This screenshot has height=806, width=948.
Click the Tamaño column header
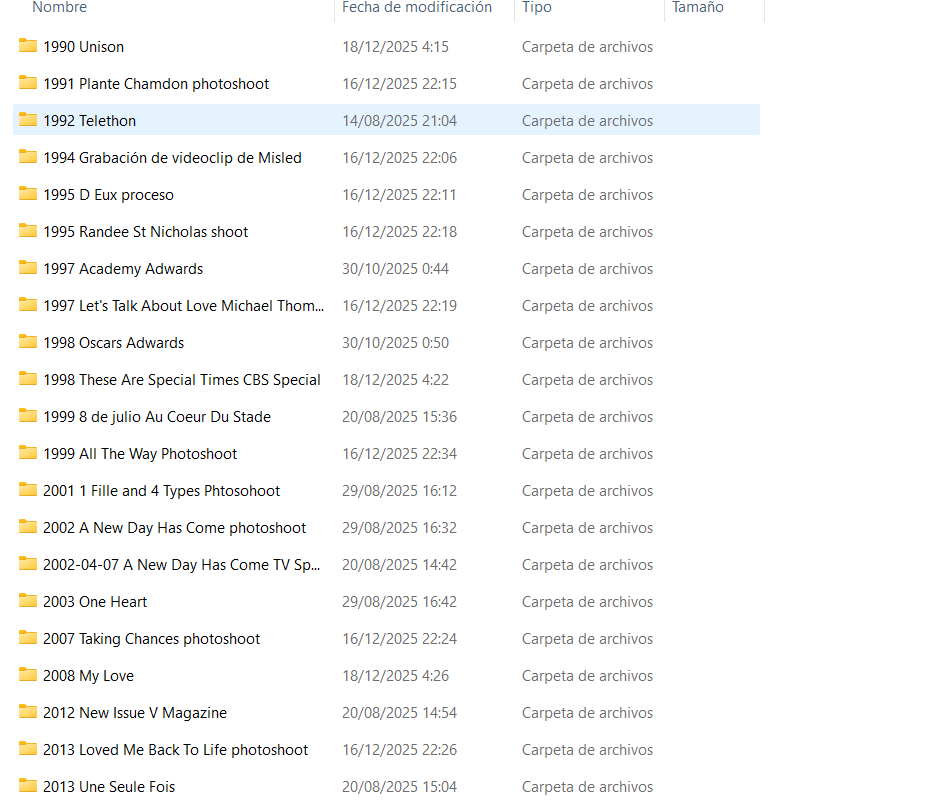tap(698, 8)
